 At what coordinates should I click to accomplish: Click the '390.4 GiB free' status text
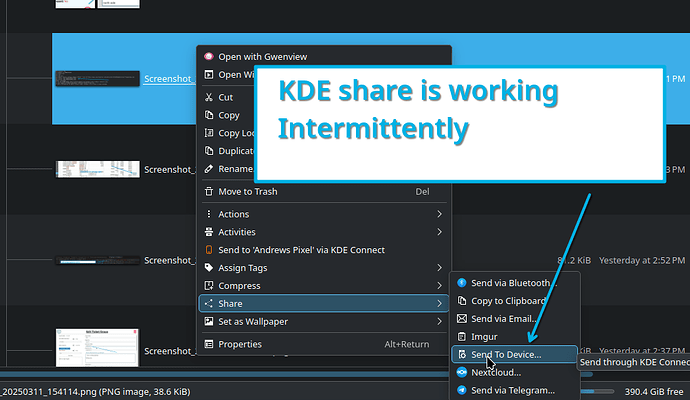point(654,391)
